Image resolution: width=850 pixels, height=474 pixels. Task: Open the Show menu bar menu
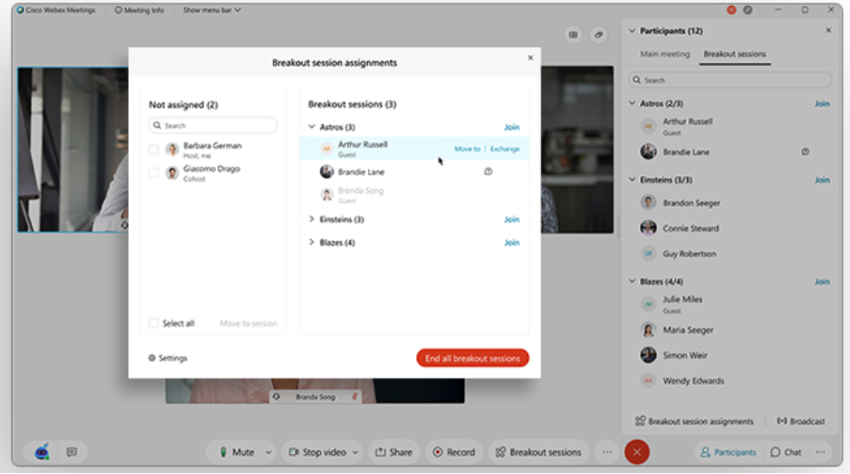(212, 10)
